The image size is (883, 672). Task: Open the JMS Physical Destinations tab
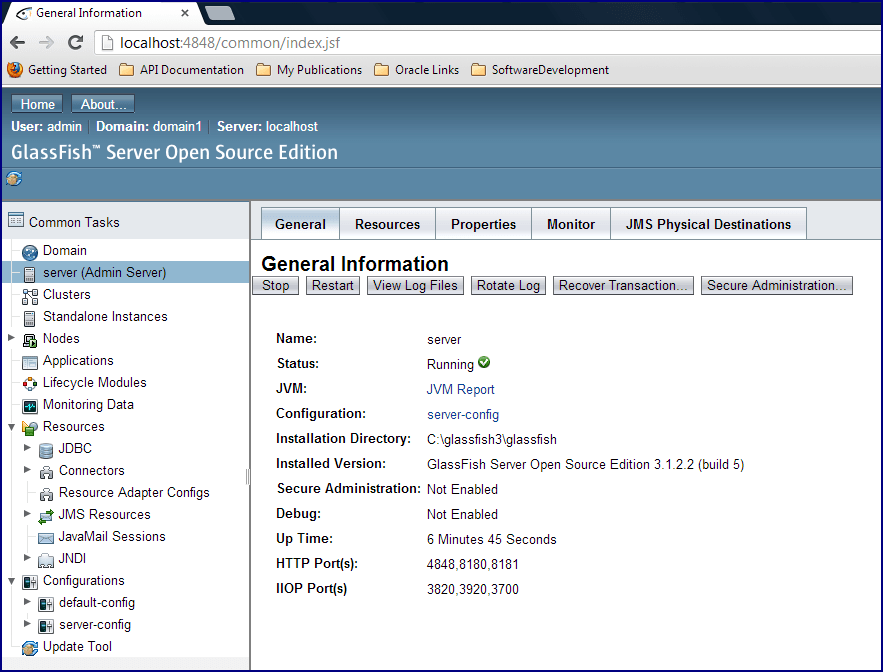[x=708, y=223]
